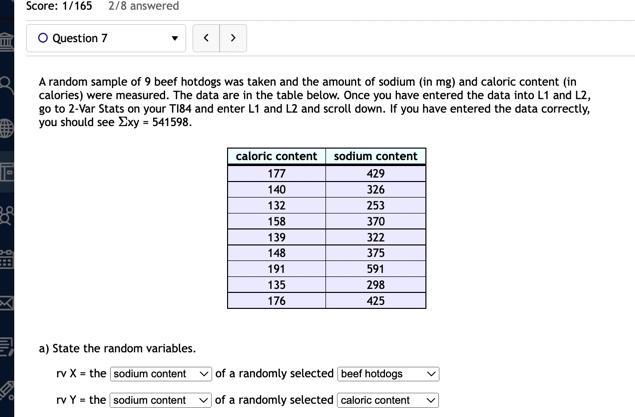
Task: Select table cell with sodium value 375
Action: coord(375,253)
